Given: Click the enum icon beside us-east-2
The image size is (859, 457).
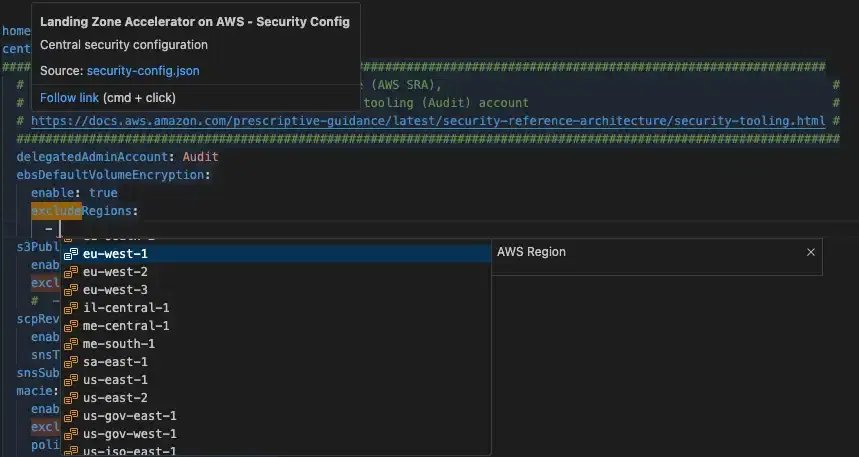Looking at the screenshot, I should (71, 398).
